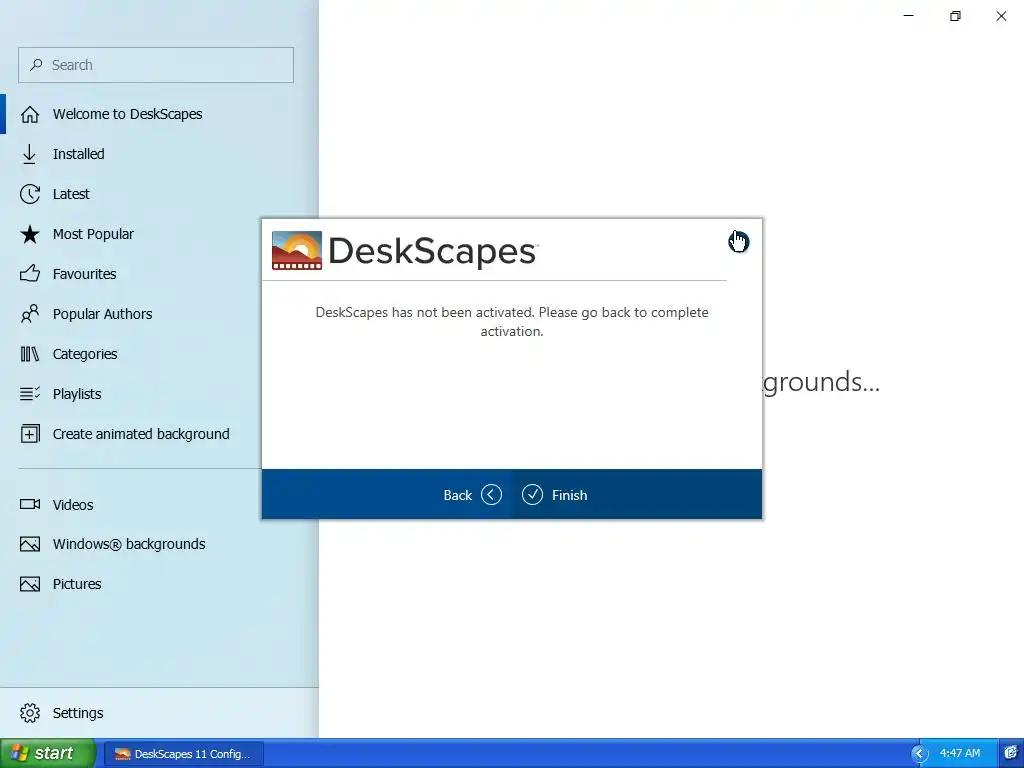Click the people icon for Popular Authors
This screenshot has width=1024, height=768.
point(29,314)
